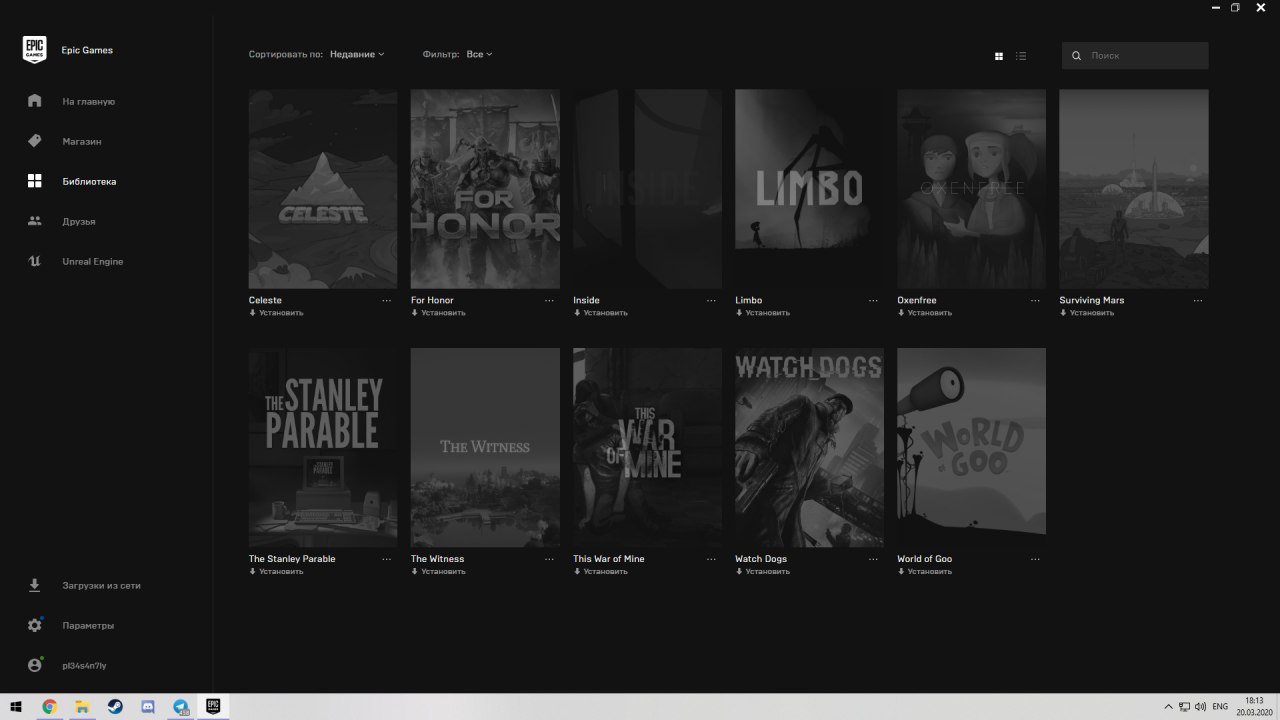Open Unreal Engine menu label
The width and height of the screenshot is (1280, 720).
pyautogui.click(x=93, y=262)
